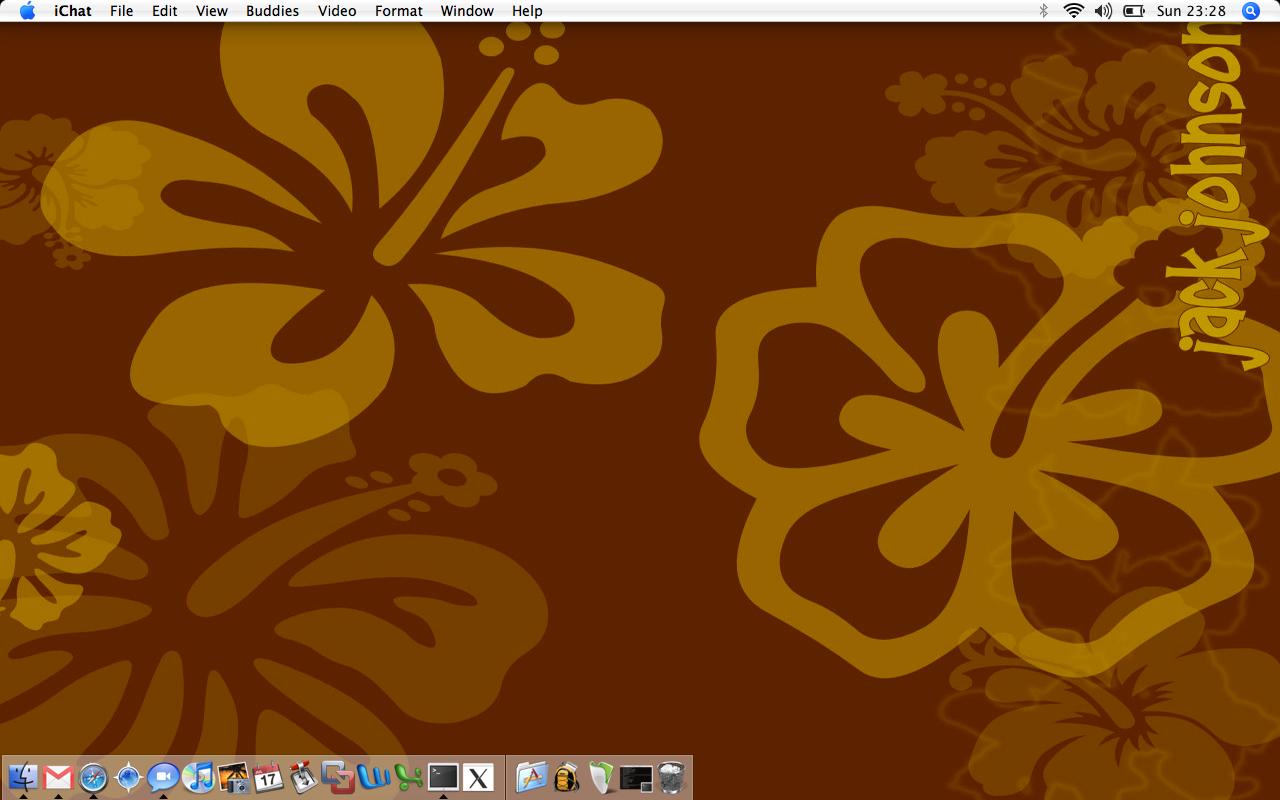Open the Apple menu

(x=27, y=11)
